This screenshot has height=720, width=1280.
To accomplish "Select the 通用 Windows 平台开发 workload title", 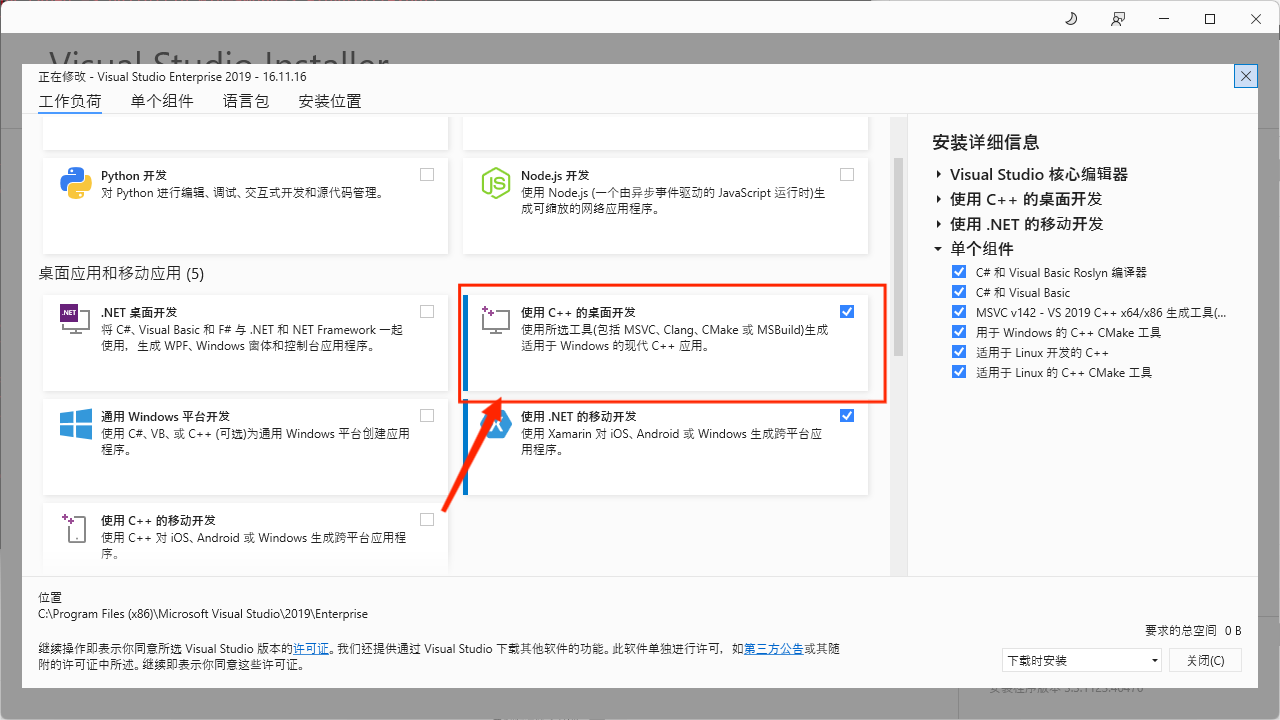I will point(165,416).
